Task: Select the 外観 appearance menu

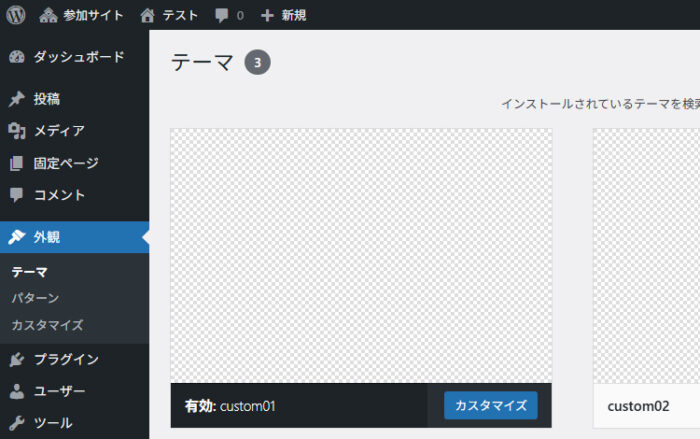Action: pyautogui.click(x=46, y=237)
